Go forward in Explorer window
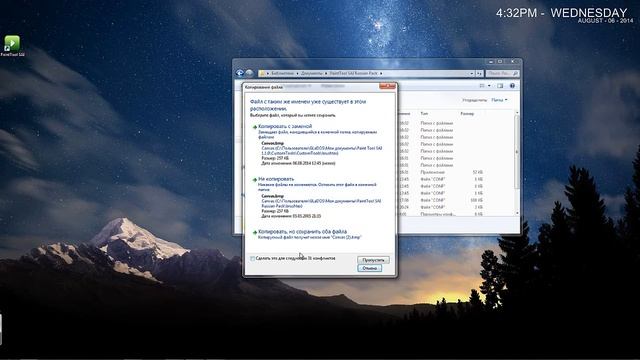The width and height of the screenshot is (640, 360). point(249,73)
